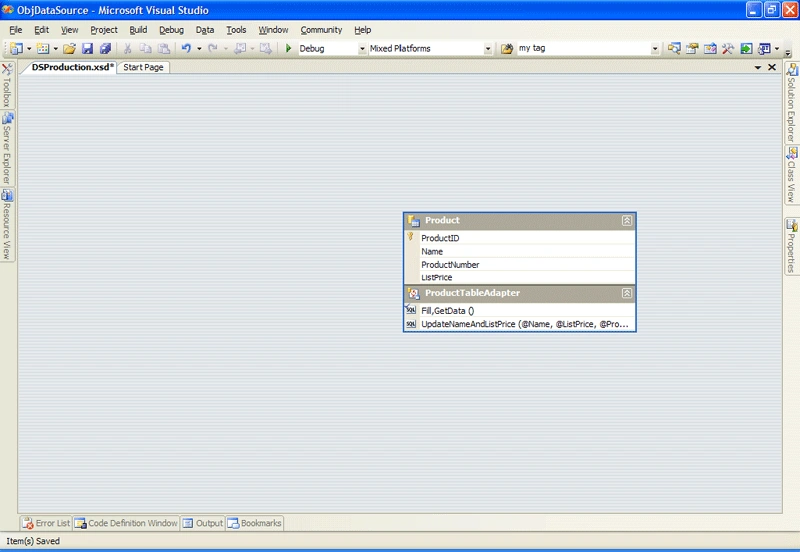The width and height of the screenshot is (800, 552).
Task: Click the Cut scissors icon
Action: point(128,48)
